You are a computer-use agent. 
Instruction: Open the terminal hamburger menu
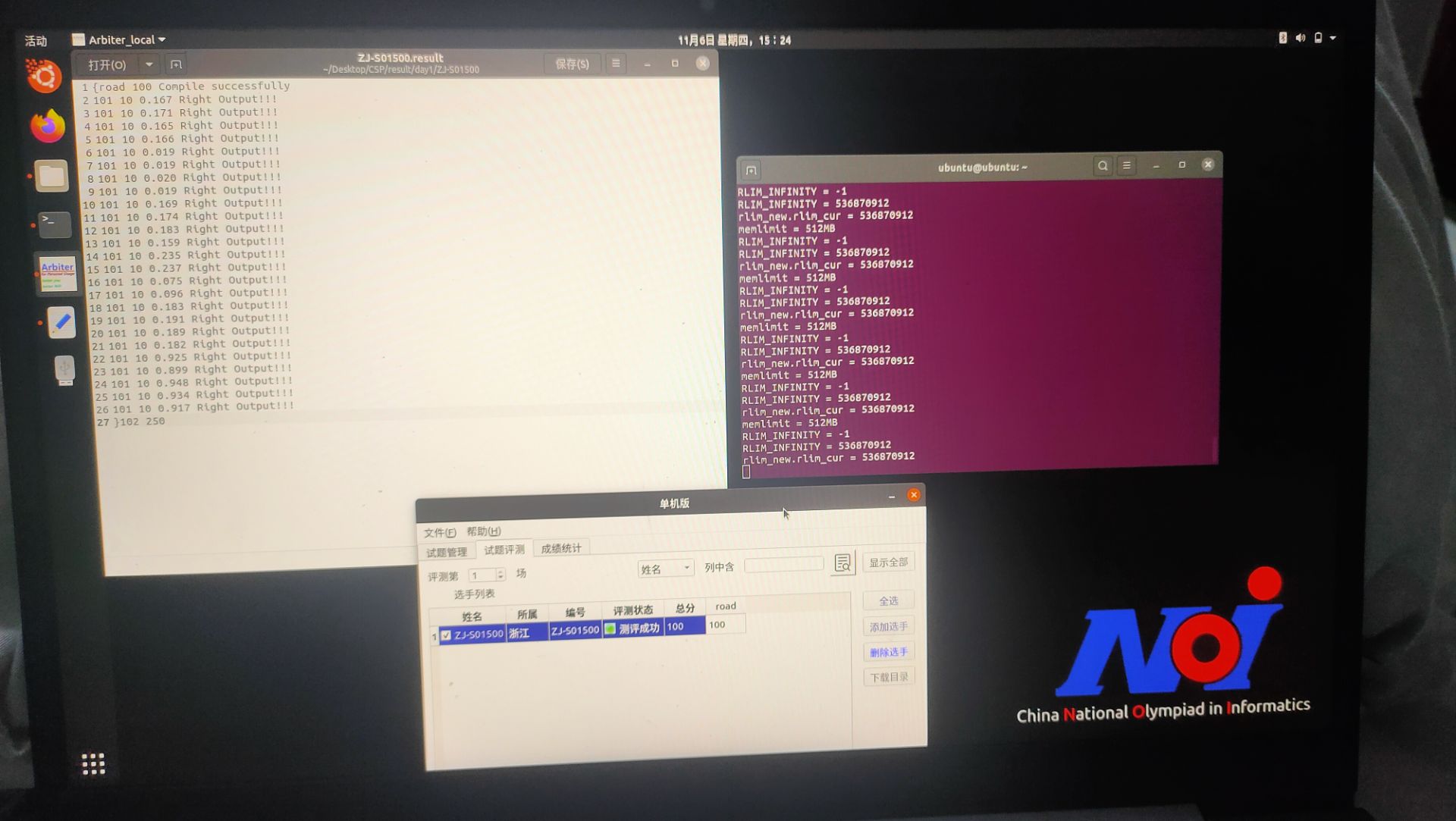click(1127, 165)
